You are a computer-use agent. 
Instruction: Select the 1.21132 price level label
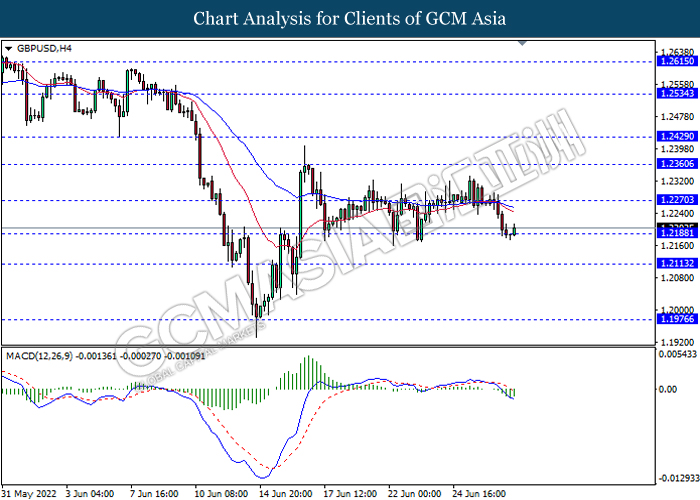678,263
